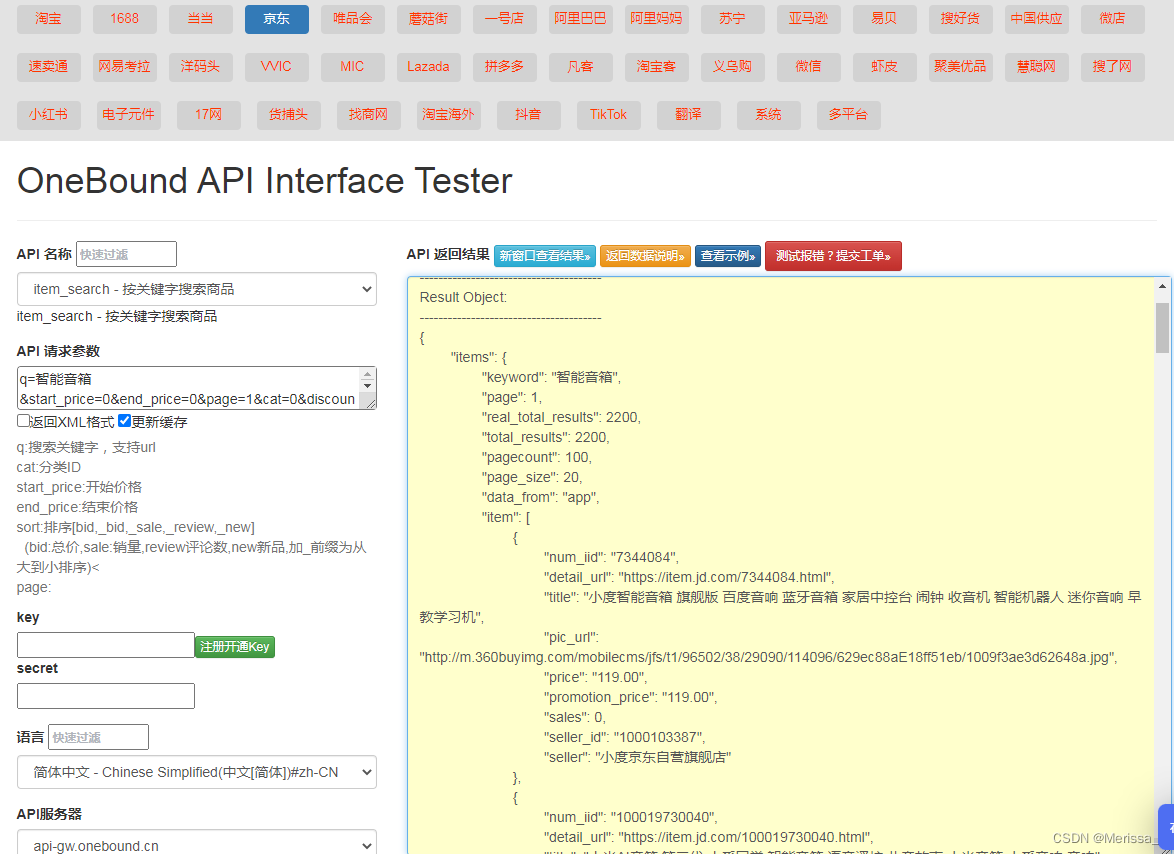Focus the API 名称 quick filter field
The height and width of the screenshot is (854, 1174).
point(126,254)
